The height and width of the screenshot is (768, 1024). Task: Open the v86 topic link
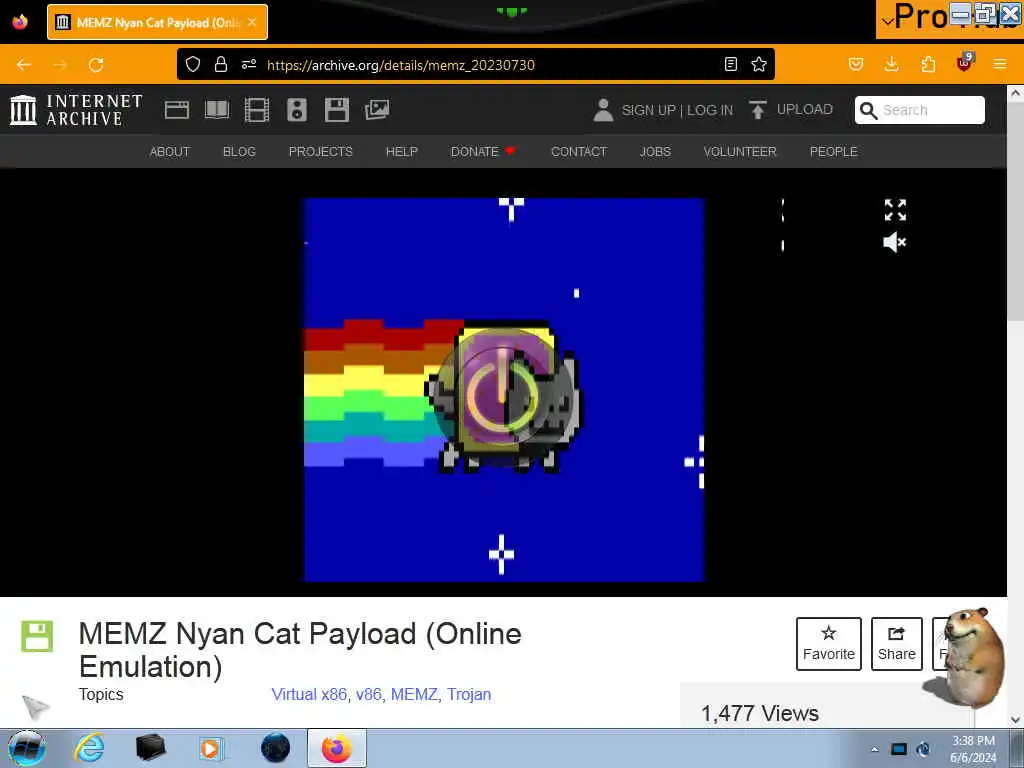coord(369,694)
